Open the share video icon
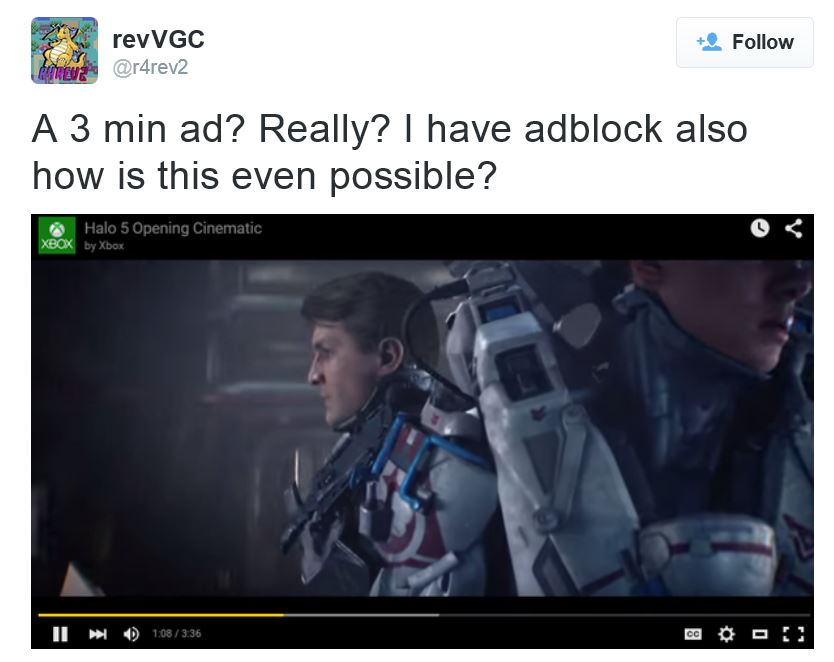 click(794, 228)
